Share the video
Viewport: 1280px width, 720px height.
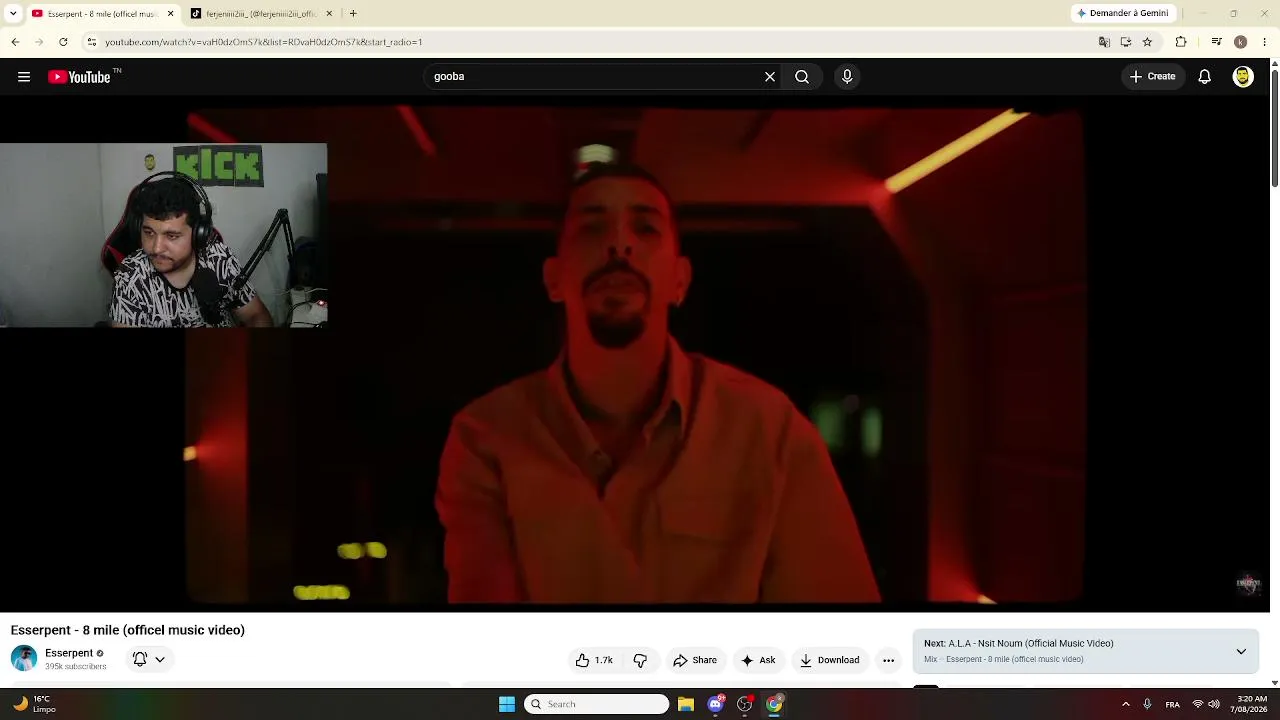(695, 660)
